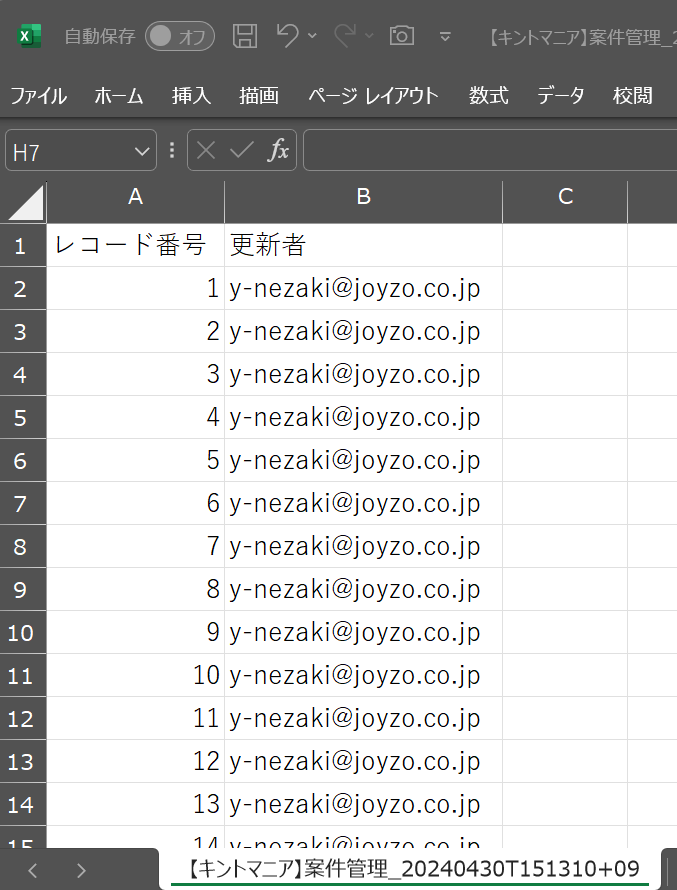This screenshot has width=677, height=890.
Task: Select cell with record number 13
Action: coord(135,804)
